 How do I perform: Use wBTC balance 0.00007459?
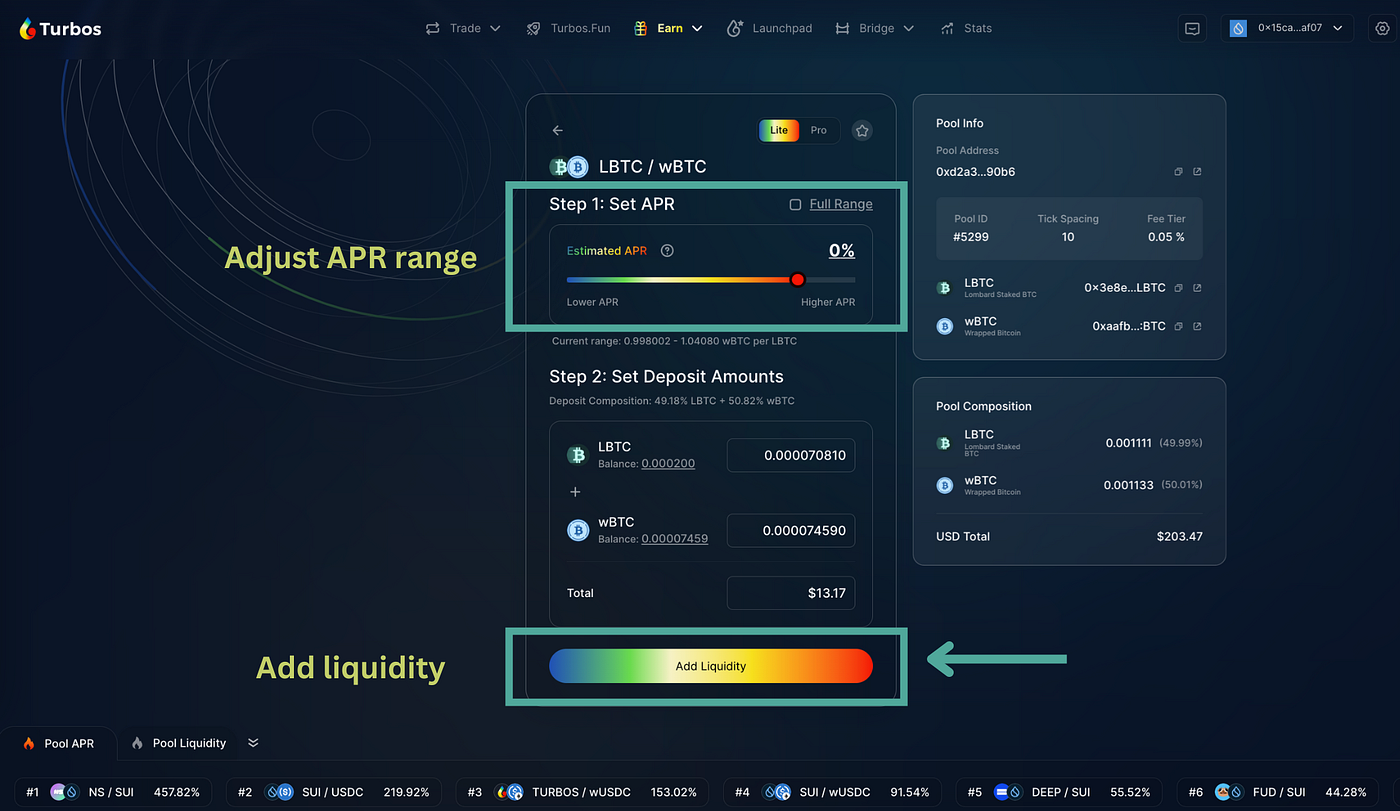674,539
